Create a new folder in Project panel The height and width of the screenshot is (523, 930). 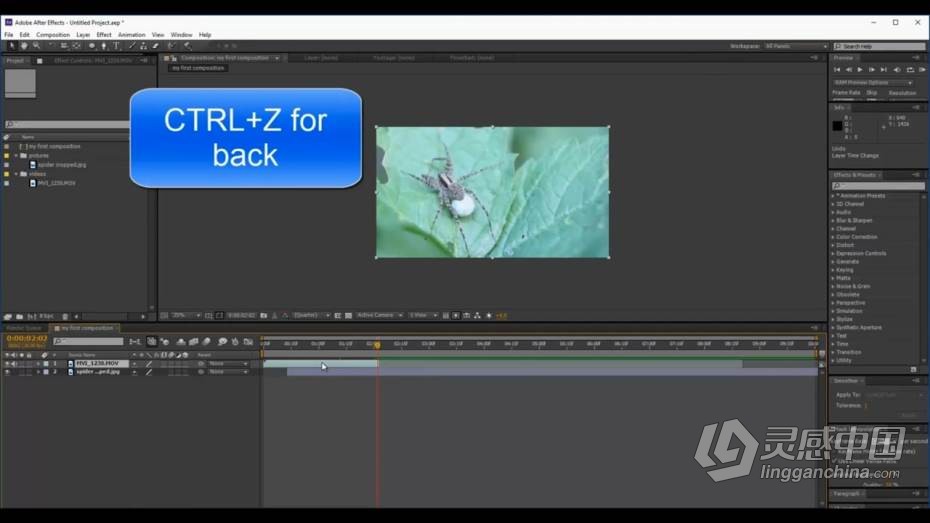[x=19, y=317]
